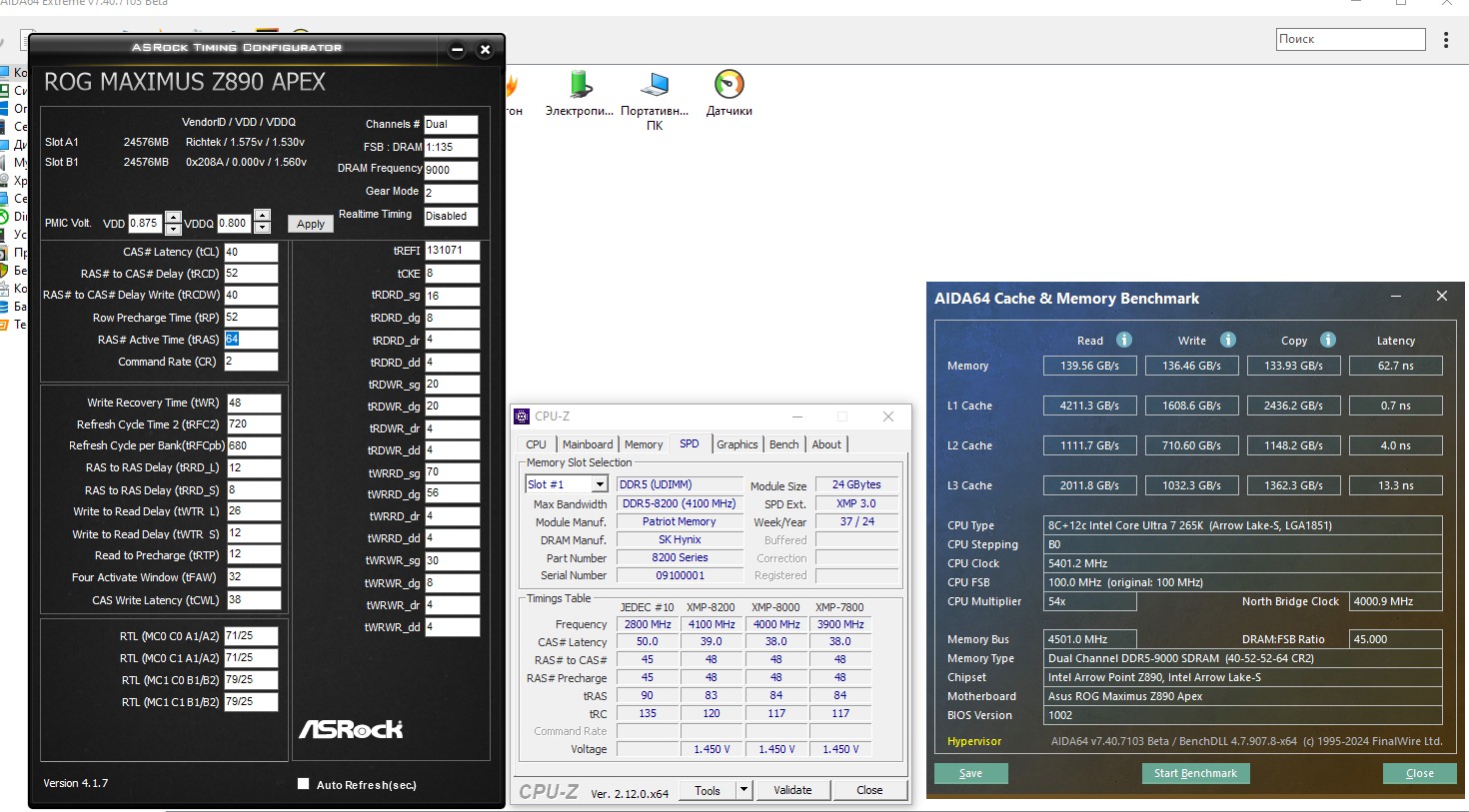Click the RTL (MC0 C0 A1/A2) field
Screen dimensions: 1469x812
coord(251,636)
